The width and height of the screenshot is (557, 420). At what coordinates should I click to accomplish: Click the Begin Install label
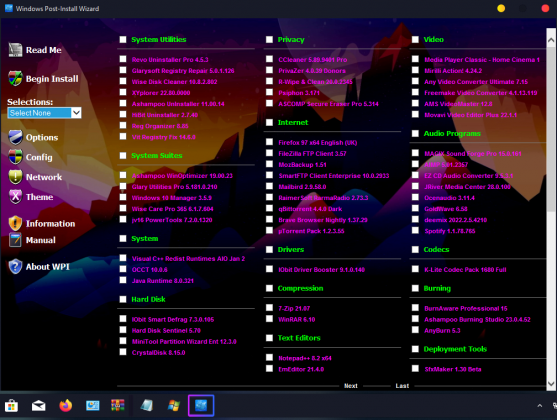tap(52, 79)
